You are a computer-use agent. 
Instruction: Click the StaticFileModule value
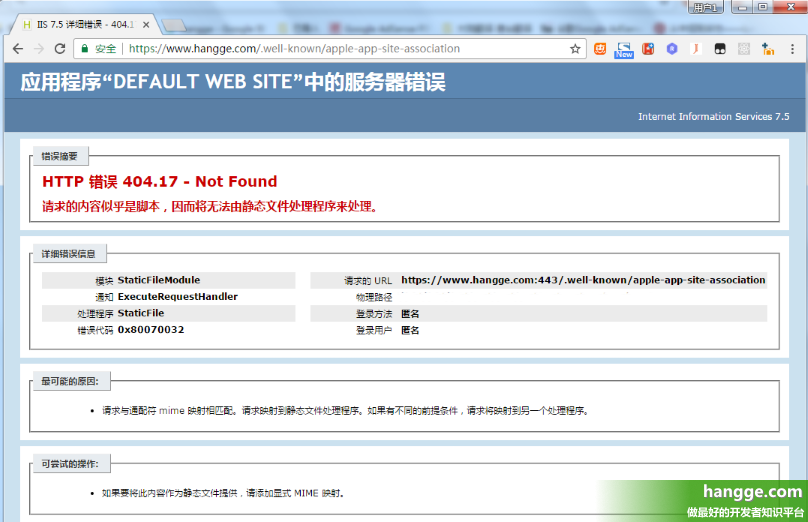pyautogui.click(x=159, y=280)
